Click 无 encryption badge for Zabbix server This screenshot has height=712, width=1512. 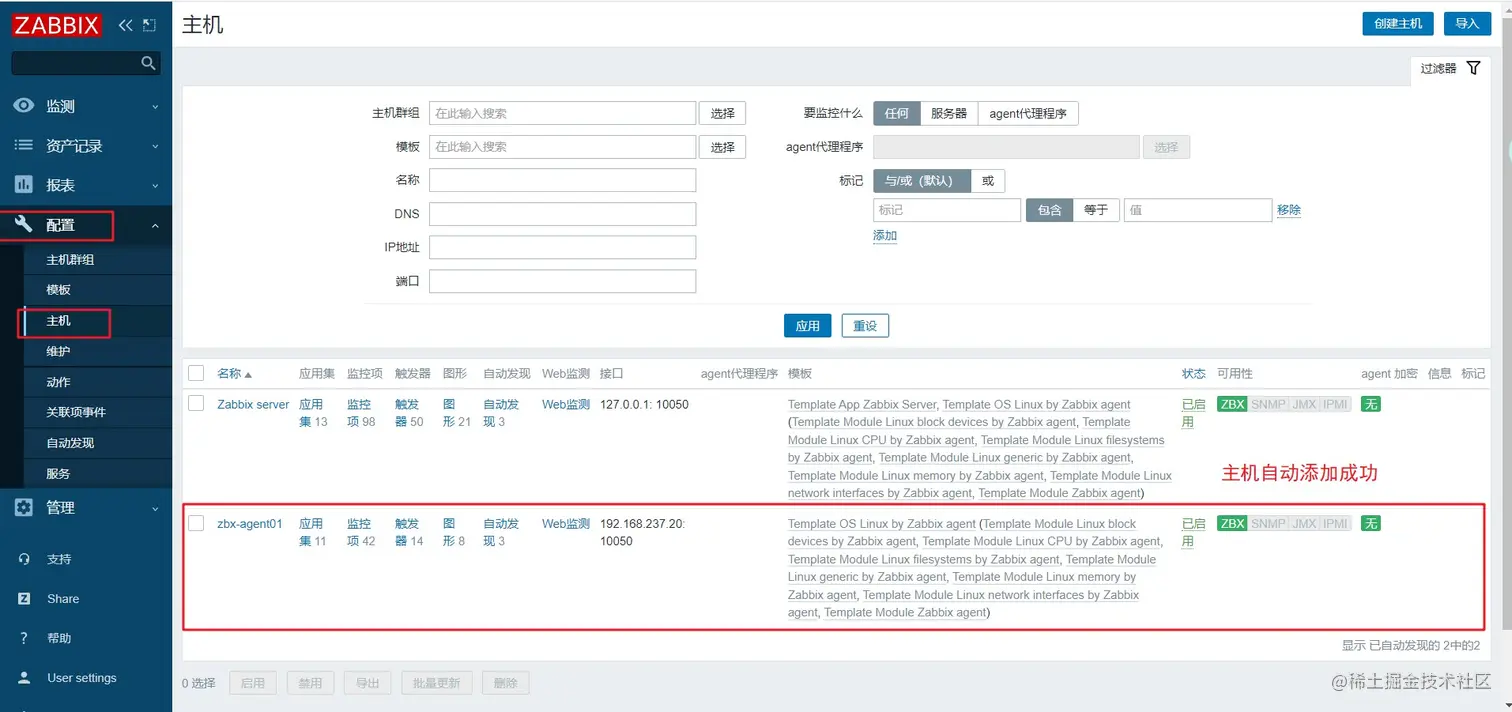click(x=1370, y=404)
